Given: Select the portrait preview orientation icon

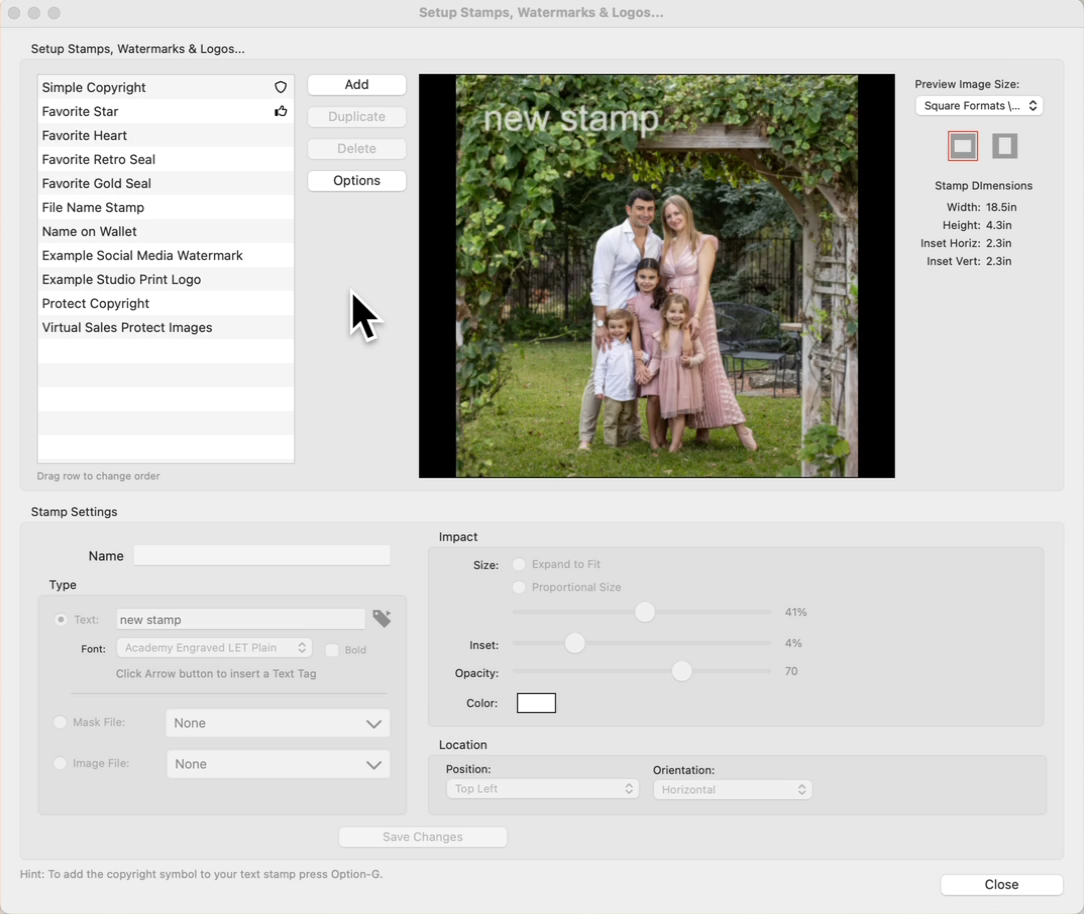Looking at the screenshot, I should tap(1004, 146).
